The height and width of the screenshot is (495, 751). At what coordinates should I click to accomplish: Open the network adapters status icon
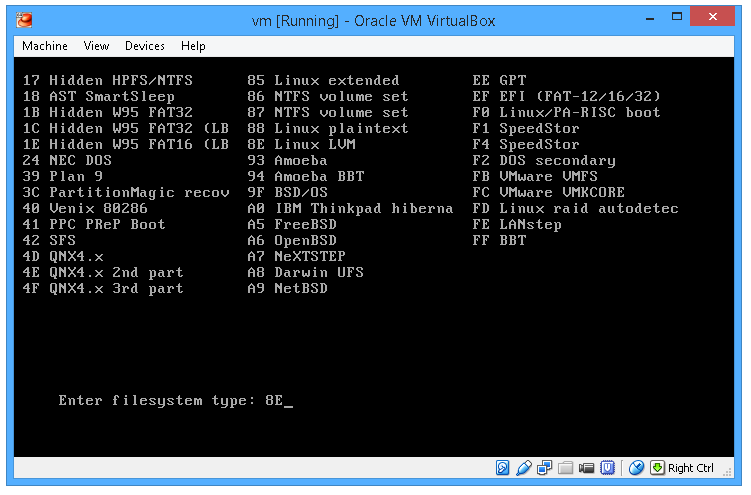(545, 467)
